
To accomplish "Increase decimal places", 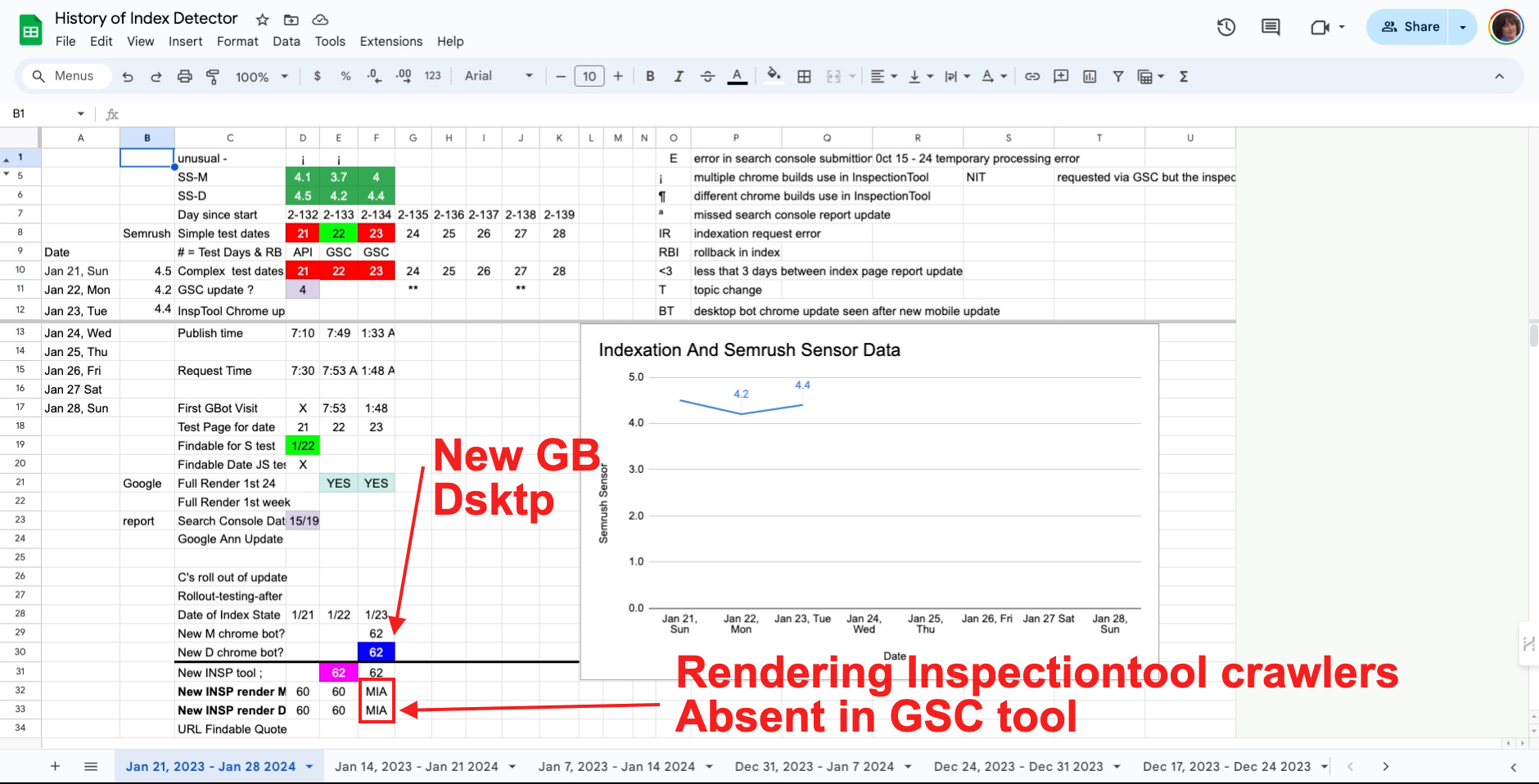I will pyautogui.click(x=404, y=76).
